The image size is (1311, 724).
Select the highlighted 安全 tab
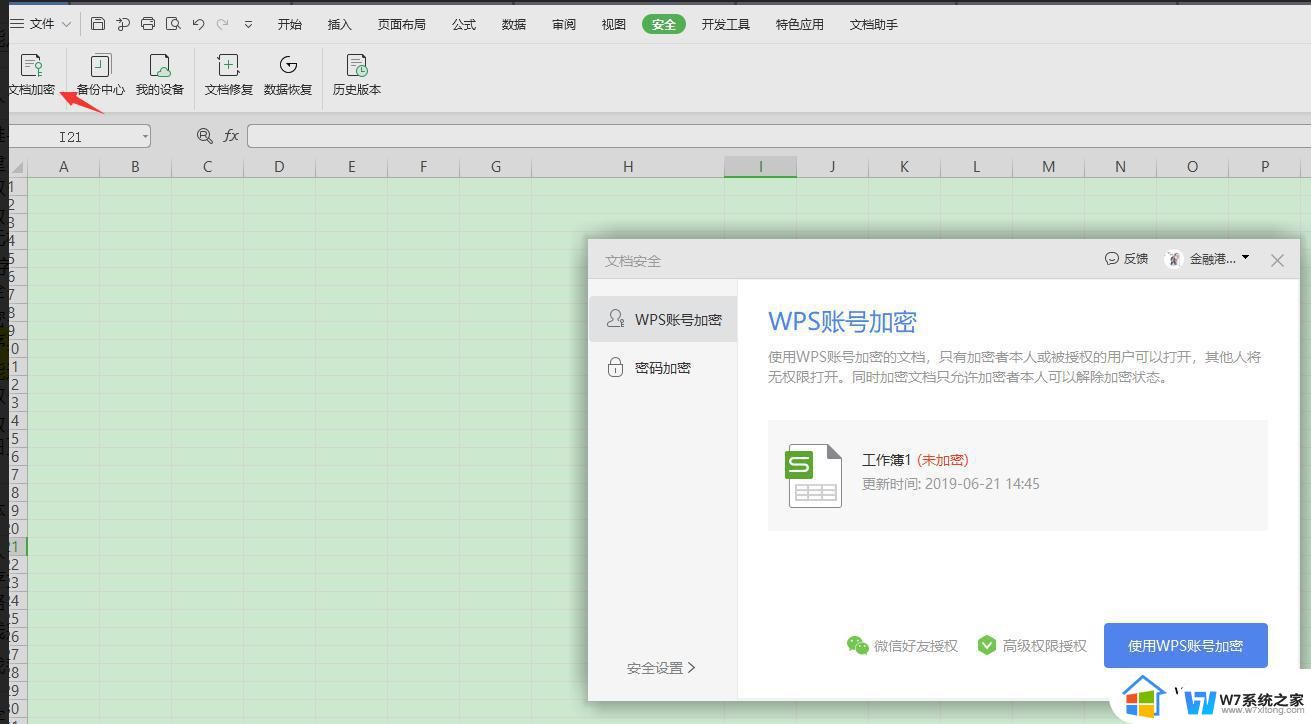tap(664, 24)
